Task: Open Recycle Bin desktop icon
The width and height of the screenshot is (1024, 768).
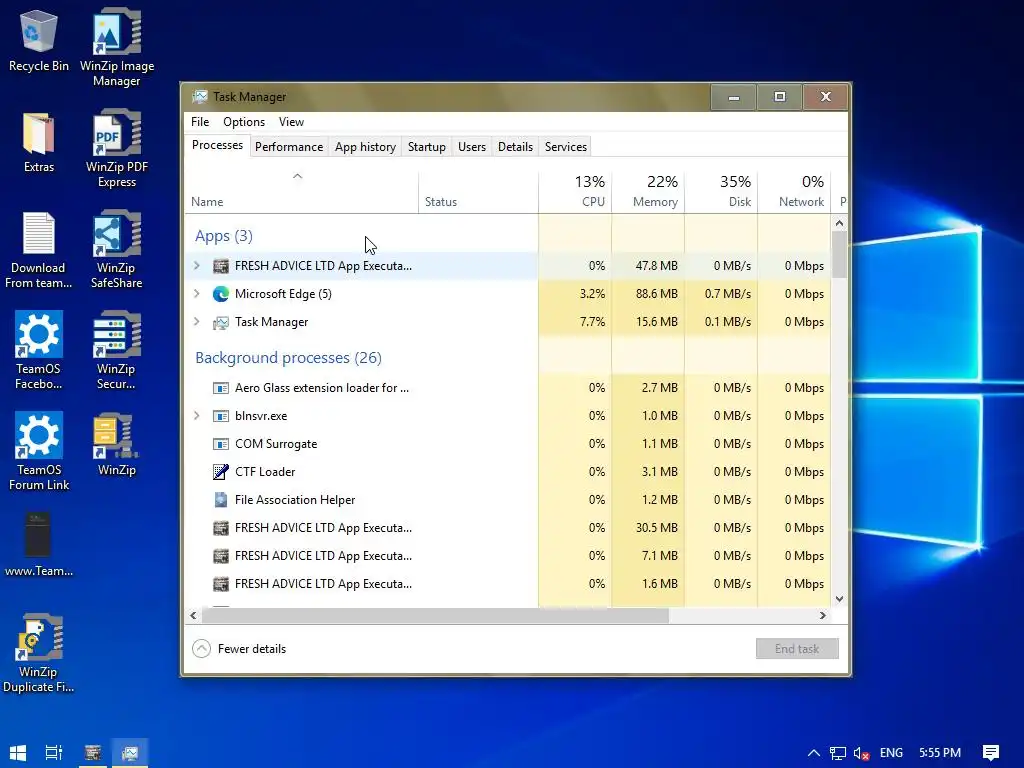Action: pyautogui.click(x=39, y=41)
